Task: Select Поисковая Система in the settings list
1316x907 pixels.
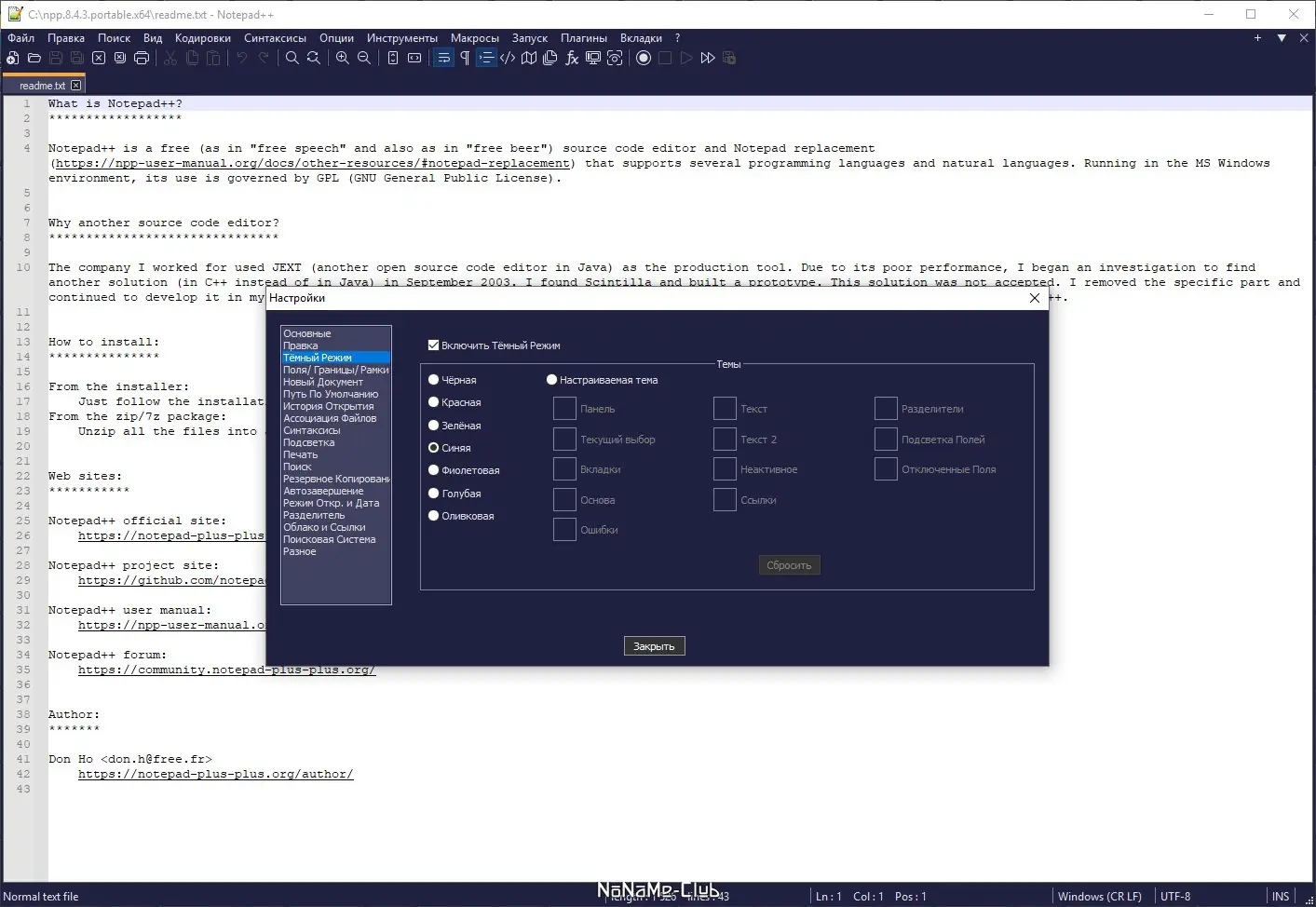Action: coord(335,539)
